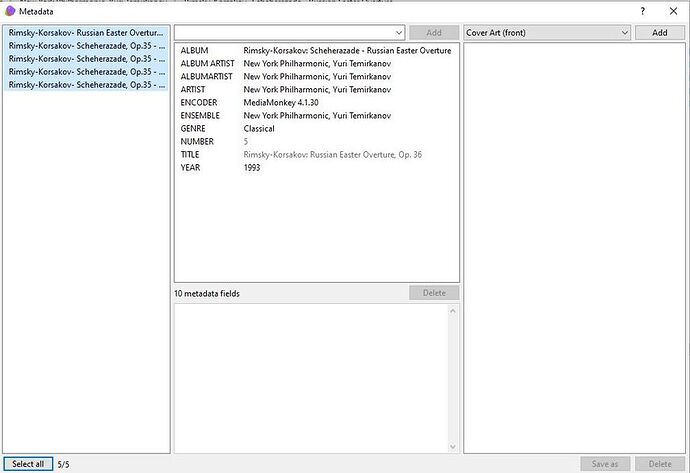
Task: Click the Add button beside the field combo box
Action: tap(434, 33)
